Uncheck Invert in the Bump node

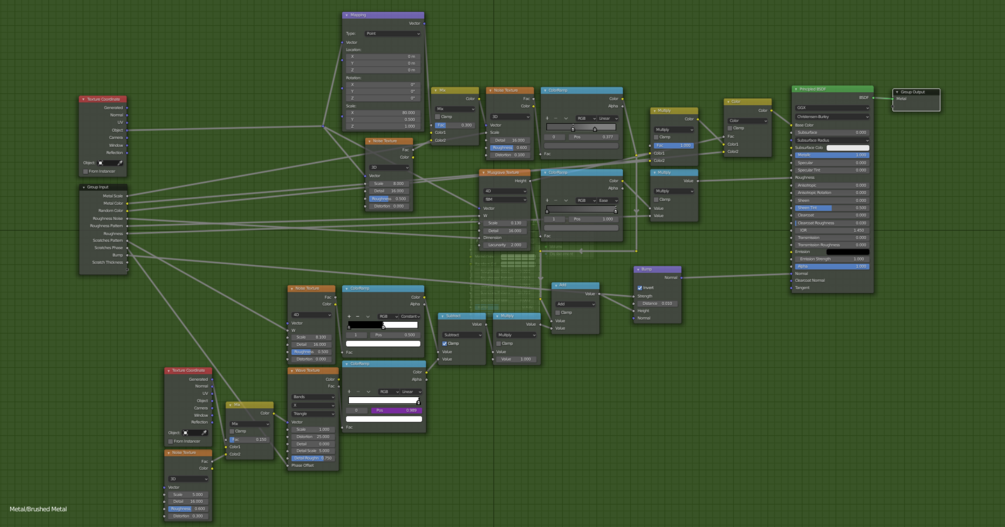coord(640,288)
